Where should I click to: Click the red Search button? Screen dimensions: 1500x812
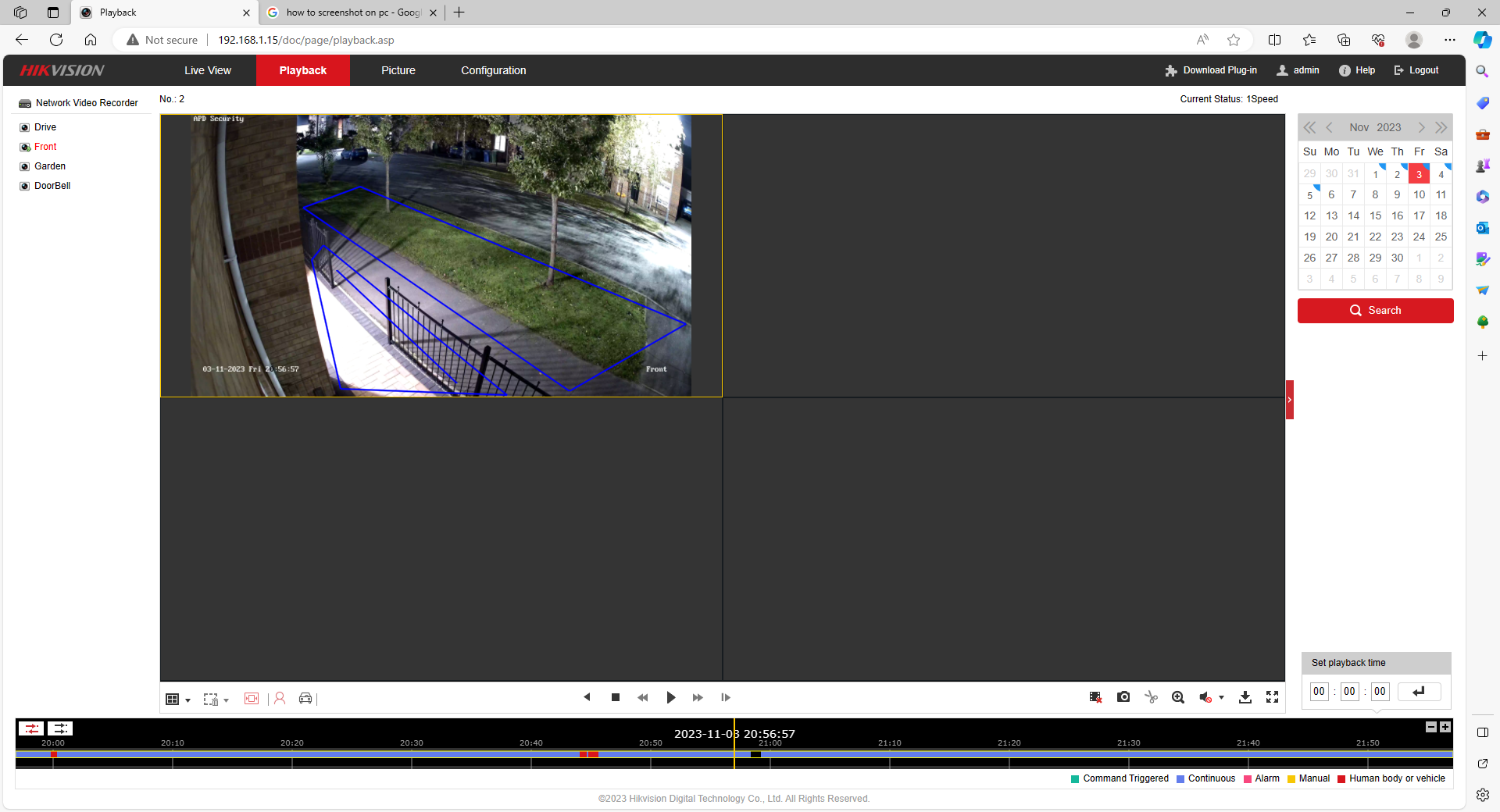point(1375,310)
